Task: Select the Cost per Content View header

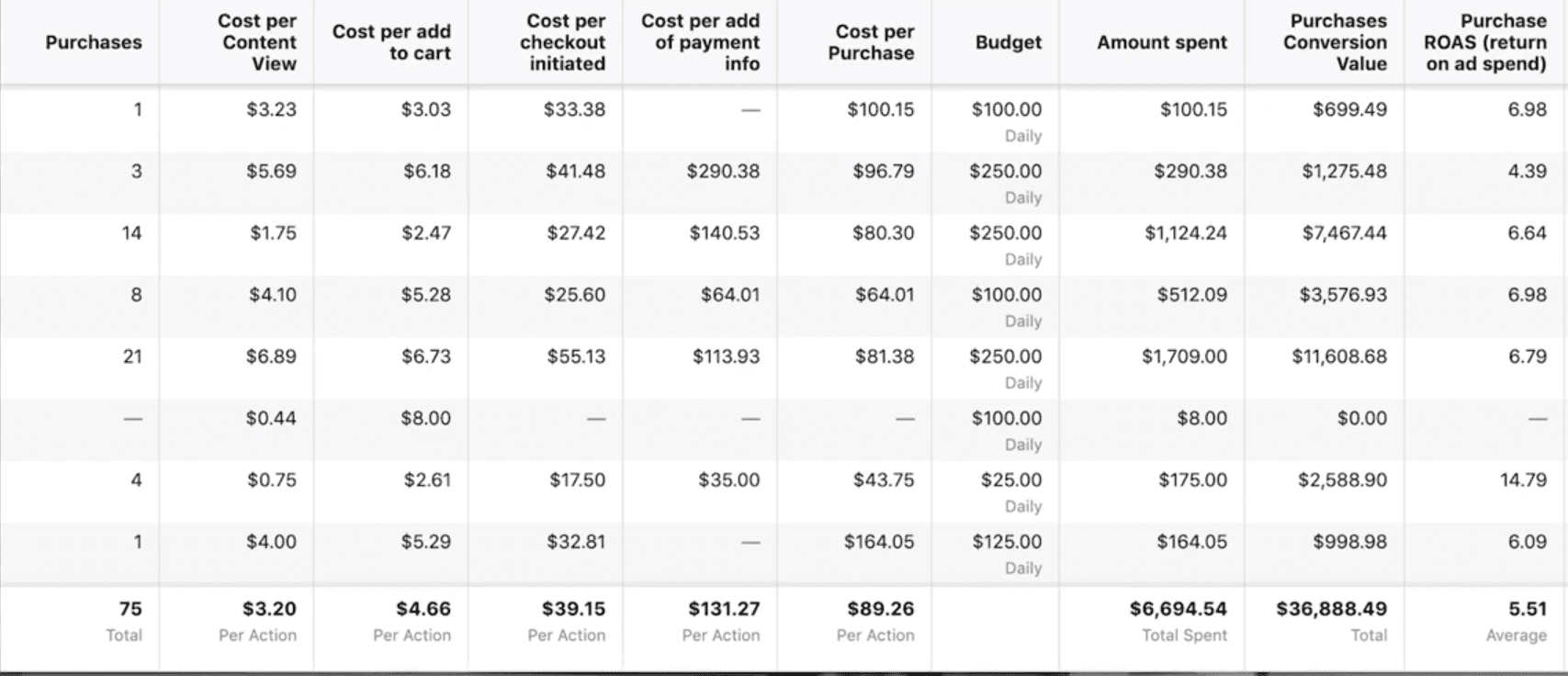Action: (257, 42)
